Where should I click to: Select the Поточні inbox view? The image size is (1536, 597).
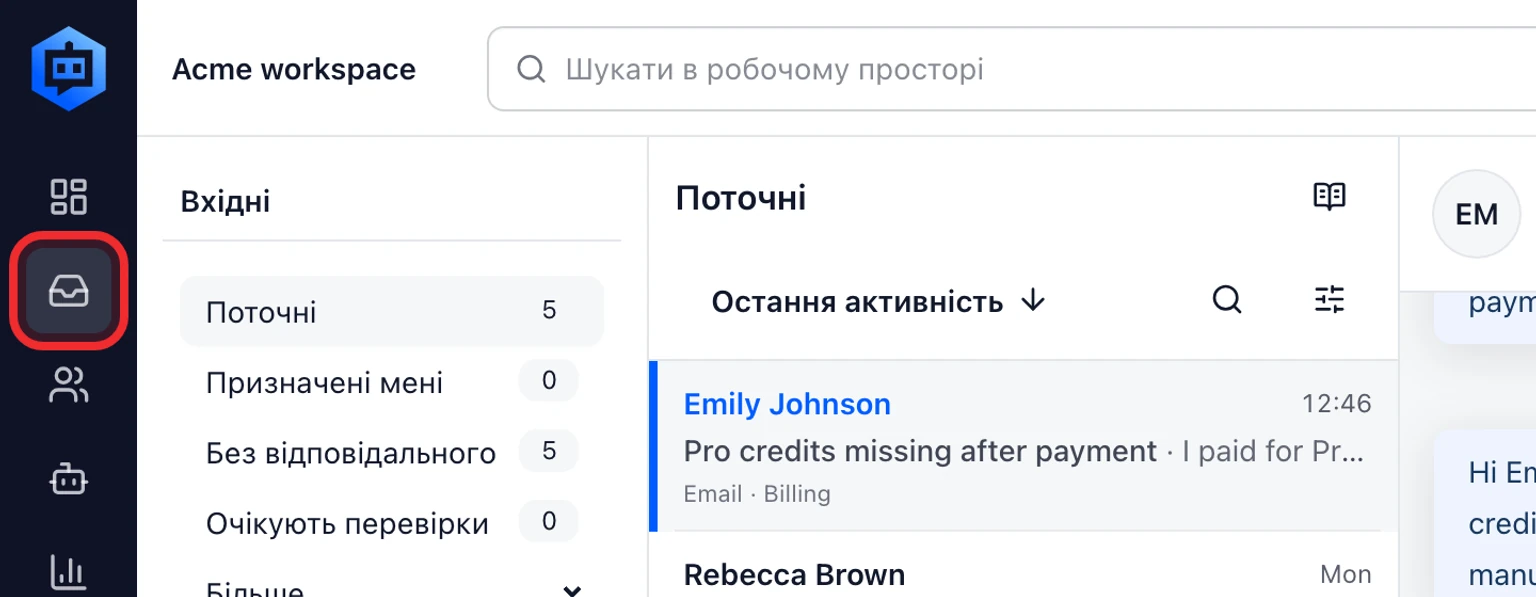(x=392, y=311)
